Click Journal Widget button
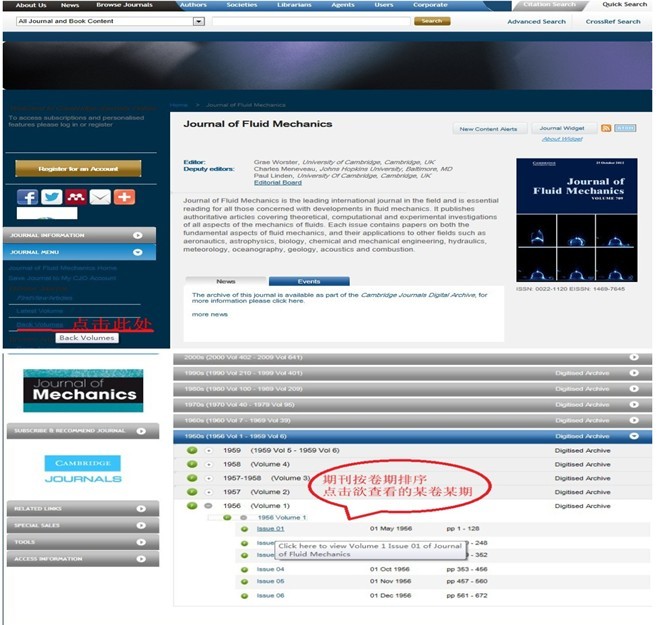Viewport: 657px width, 625px height. click(562, 128)
